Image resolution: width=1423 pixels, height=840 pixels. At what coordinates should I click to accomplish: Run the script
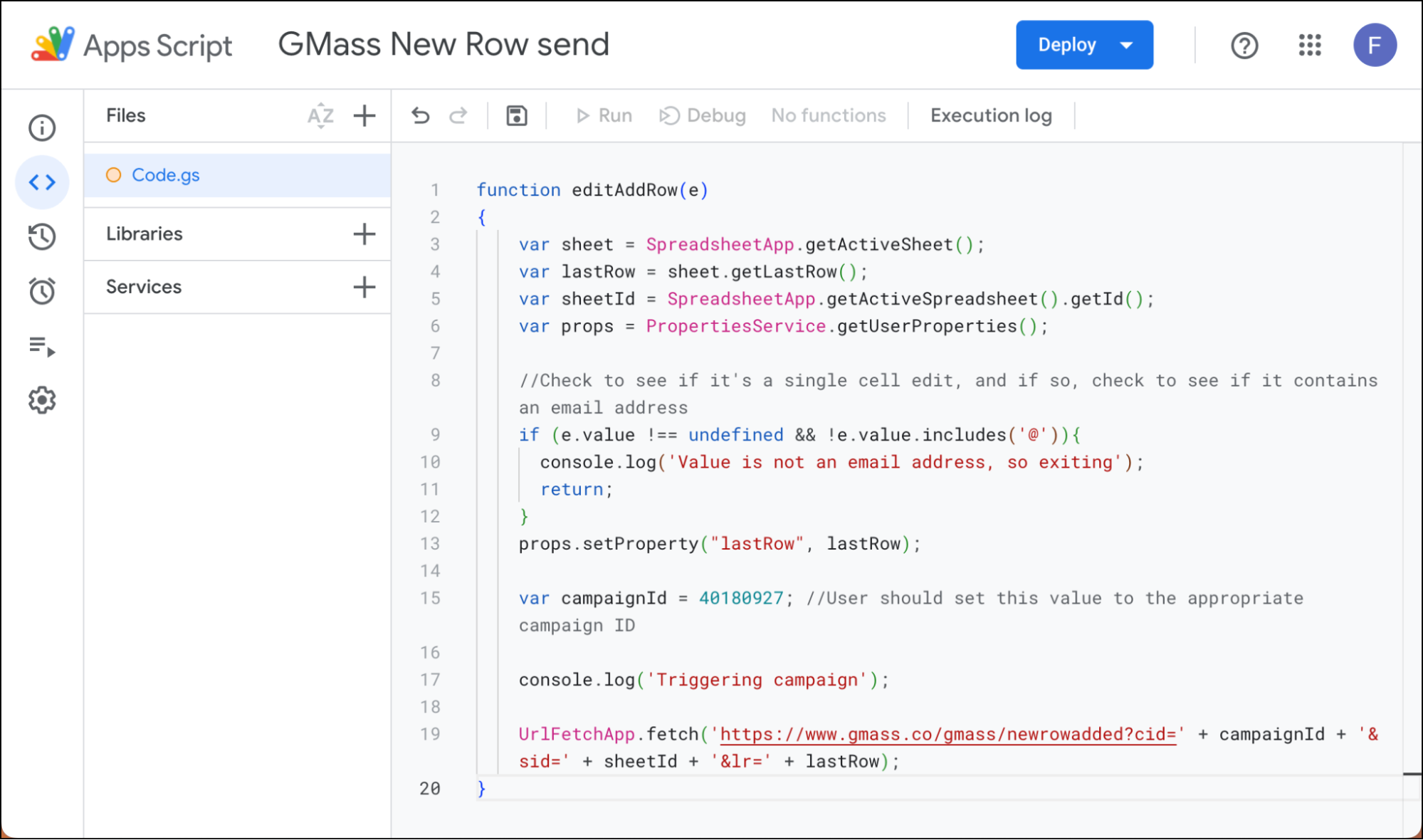pos(604,115)
